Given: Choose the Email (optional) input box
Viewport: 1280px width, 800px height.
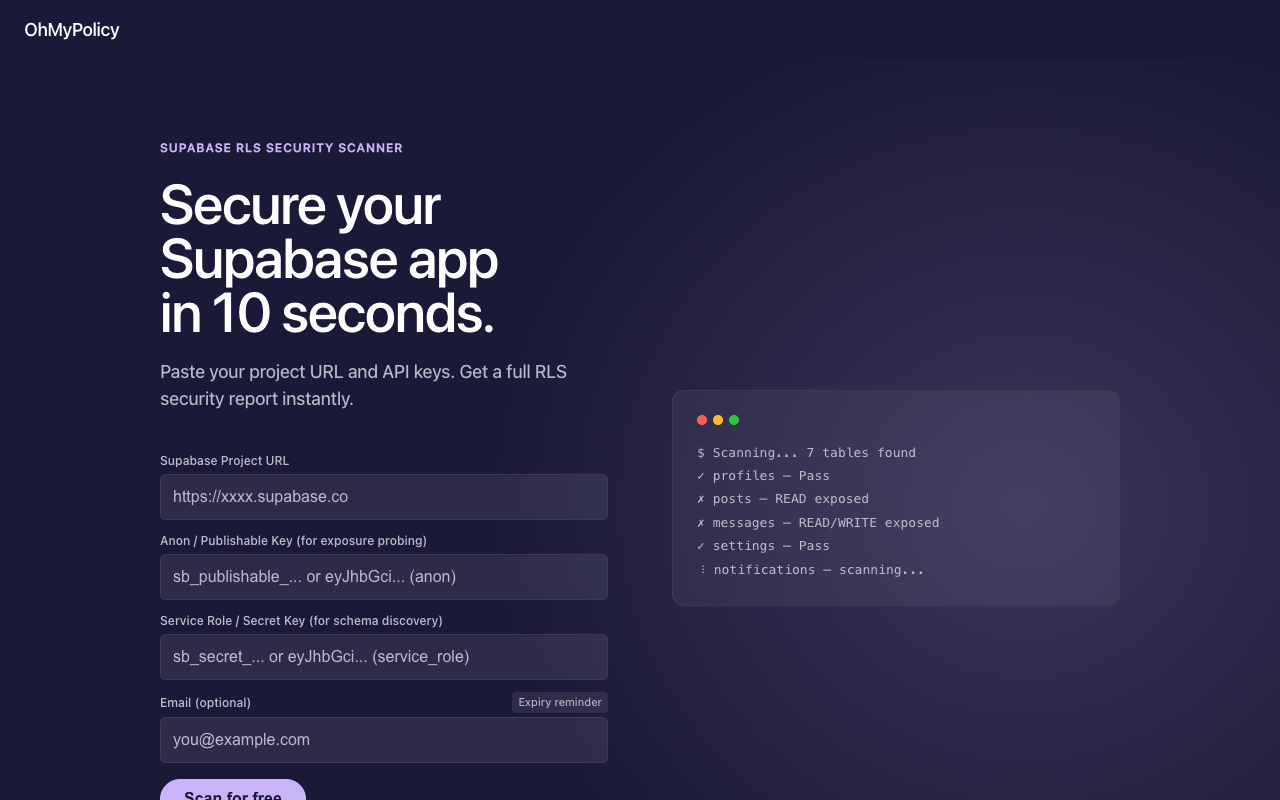Looking at the screenshot, I should coord(384,740).
